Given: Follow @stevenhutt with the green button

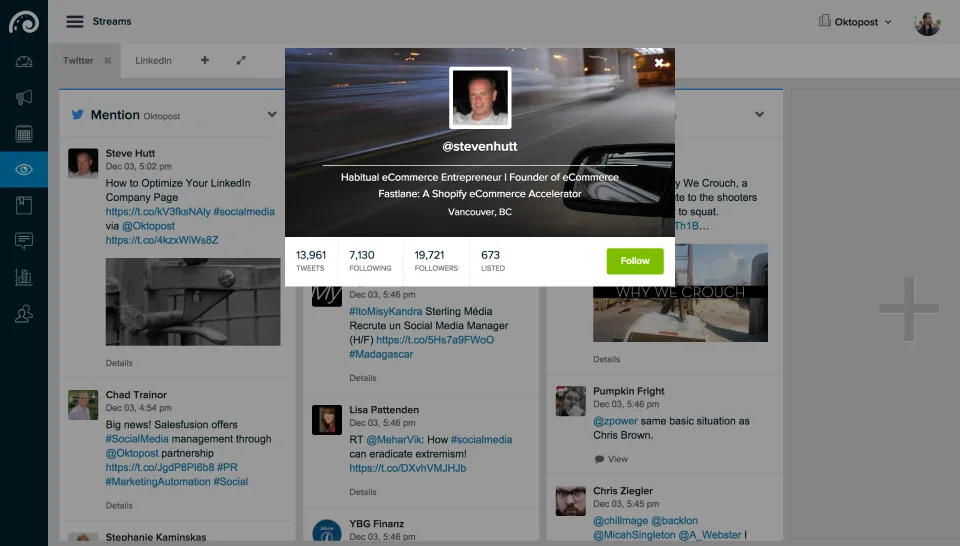Looking at the screenshot, I should coord(635,261).
